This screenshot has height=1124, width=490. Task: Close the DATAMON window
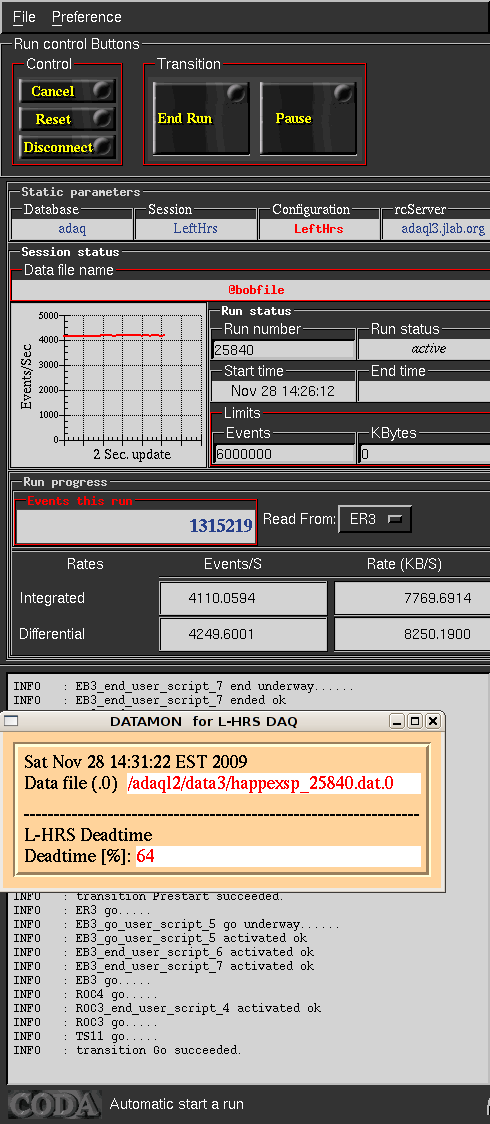click(432, 721)
